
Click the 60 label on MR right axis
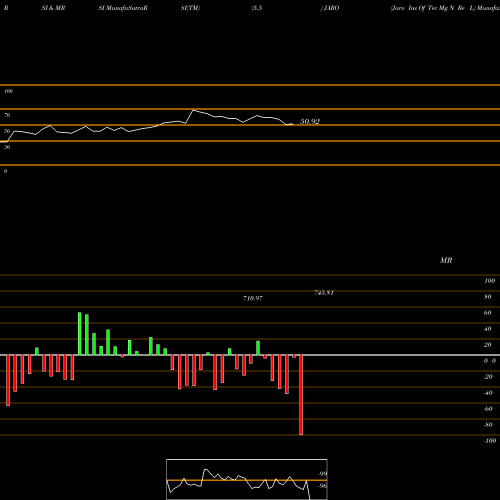point(487,313)
